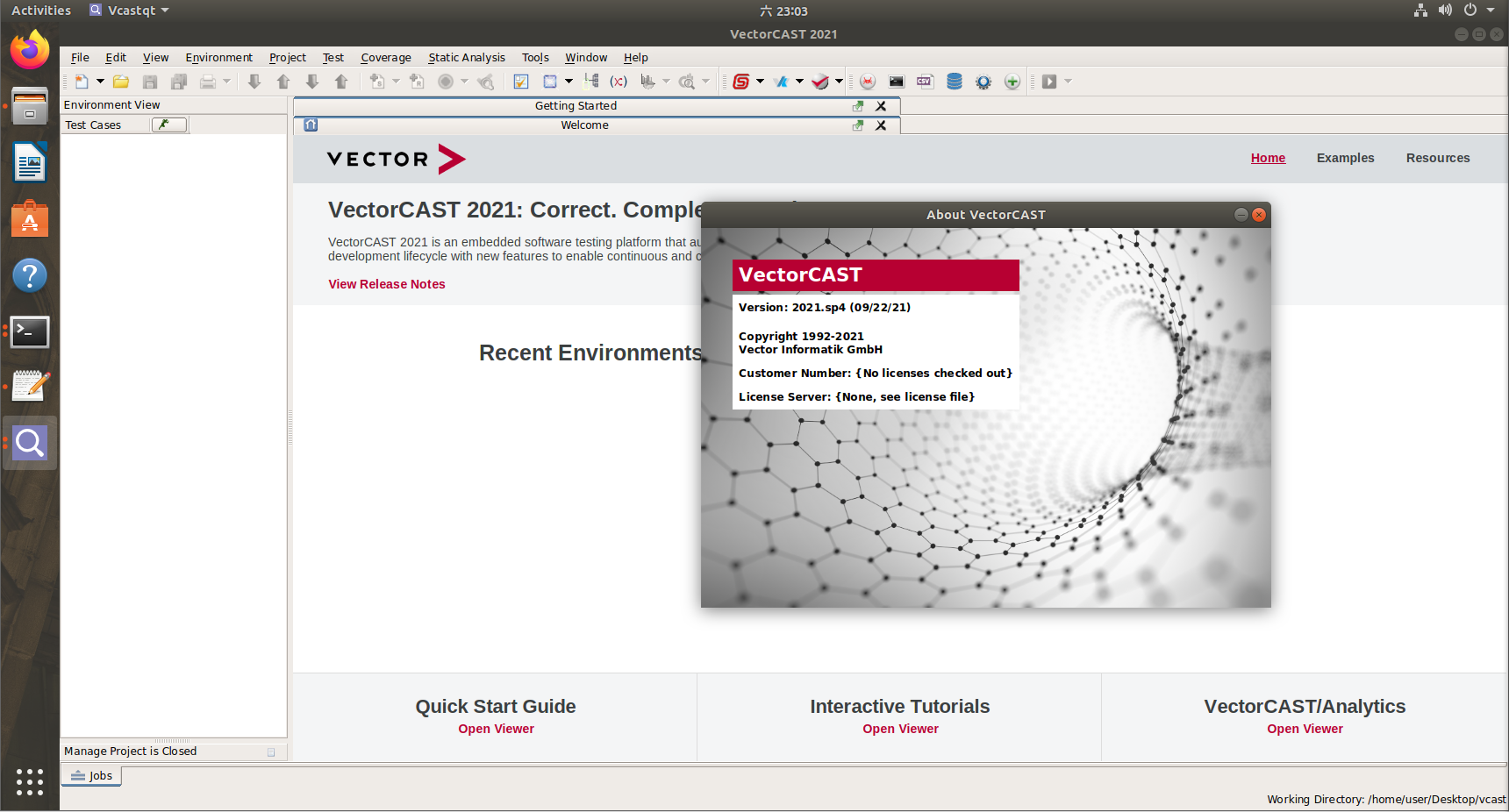Click the Welcome tab home toggle icon
Viewport: 1509px width, 812px height.
310,125
